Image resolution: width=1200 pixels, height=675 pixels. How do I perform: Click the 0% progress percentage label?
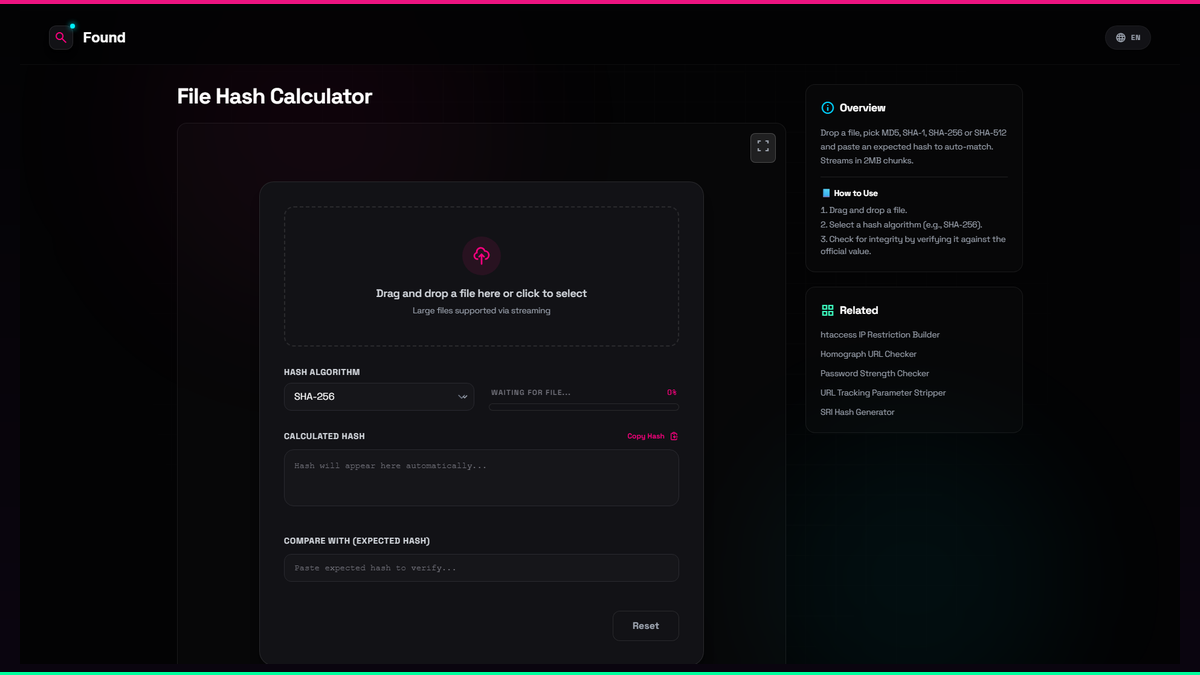tap(672, 393)
